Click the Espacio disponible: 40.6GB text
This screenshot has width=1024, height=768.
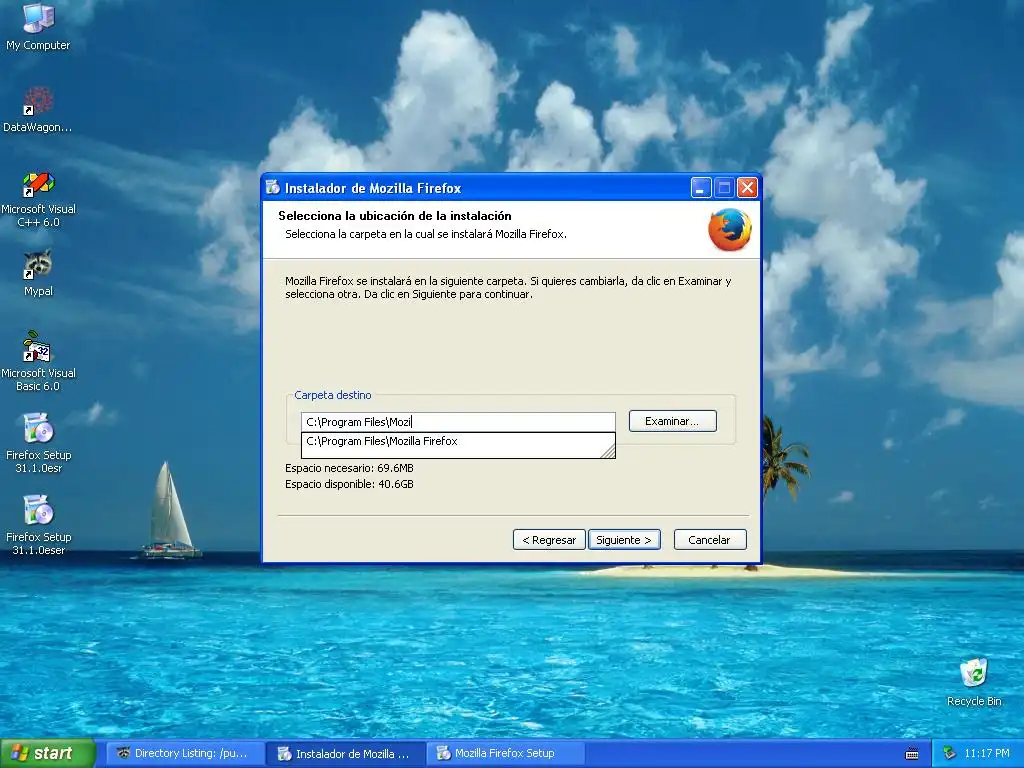(x=349, y=485)
